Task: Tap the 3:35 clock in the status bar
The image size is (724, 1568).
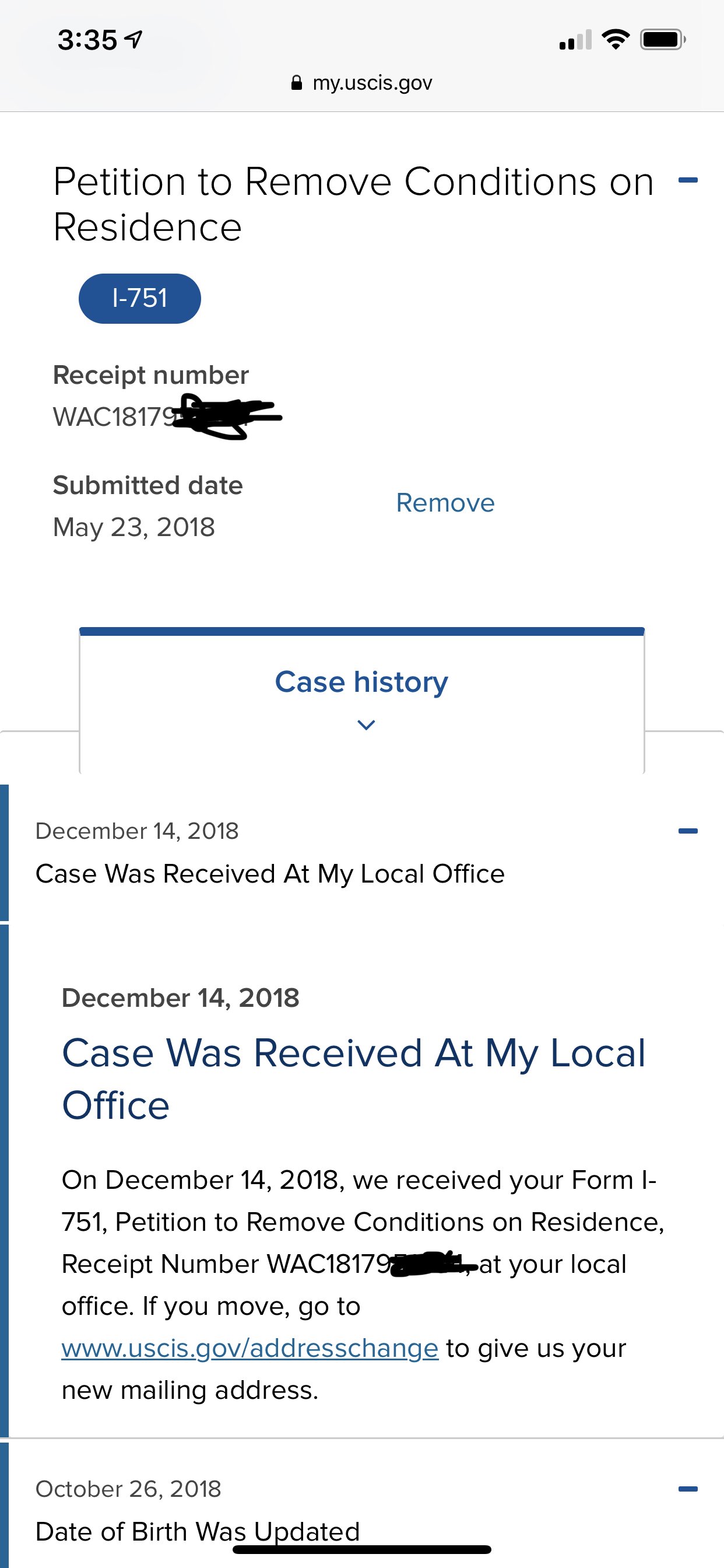Action: (x=87, y=40)
